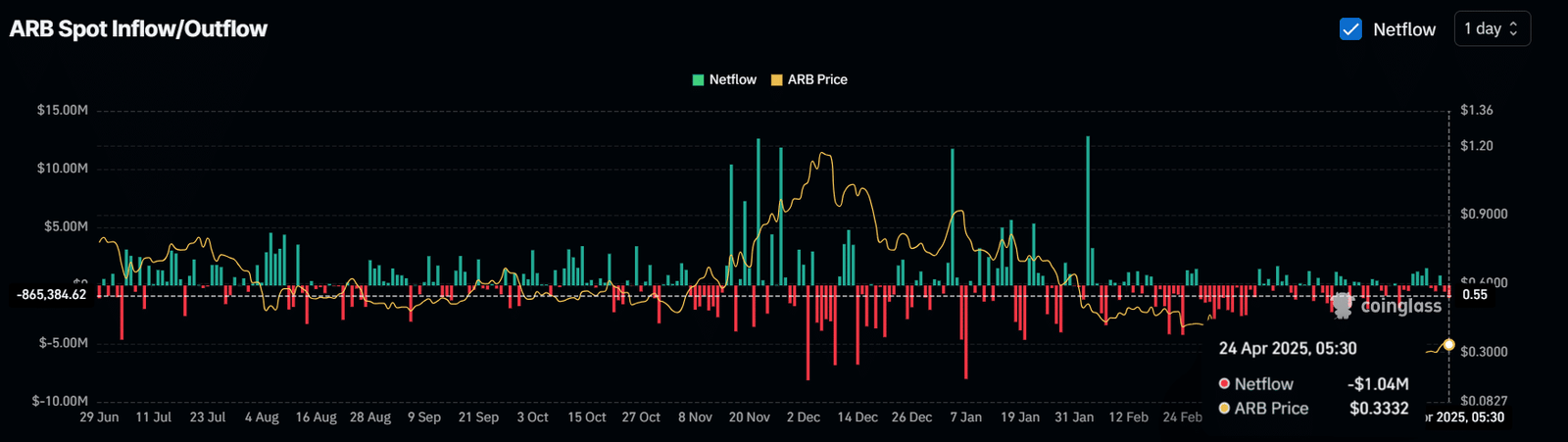
Task: Click the up-down chevron in interval selector
Action: coord(1513,29)
